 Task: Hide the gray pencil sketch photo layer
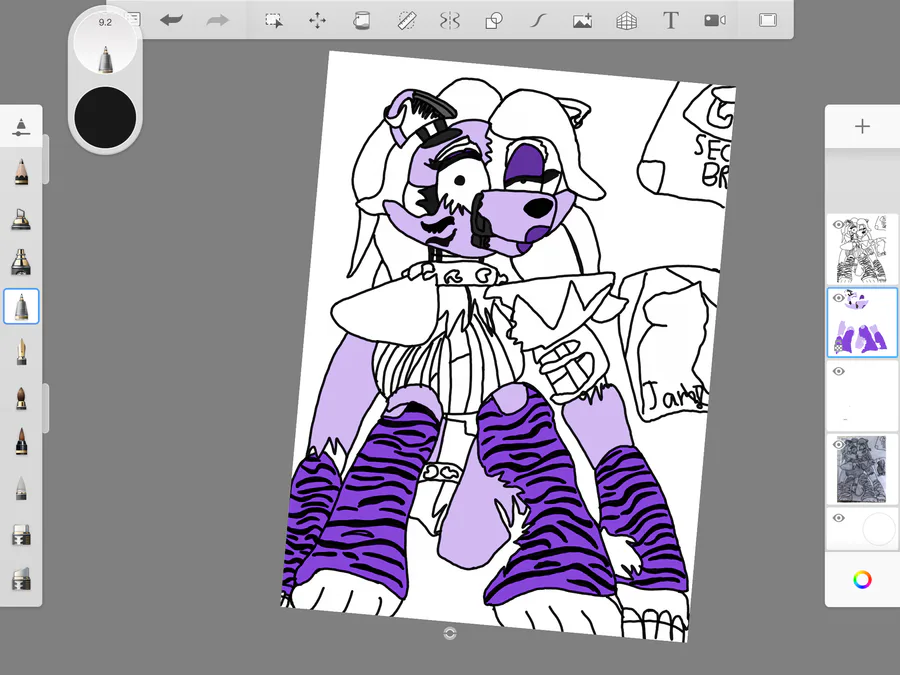coord(839,445)
